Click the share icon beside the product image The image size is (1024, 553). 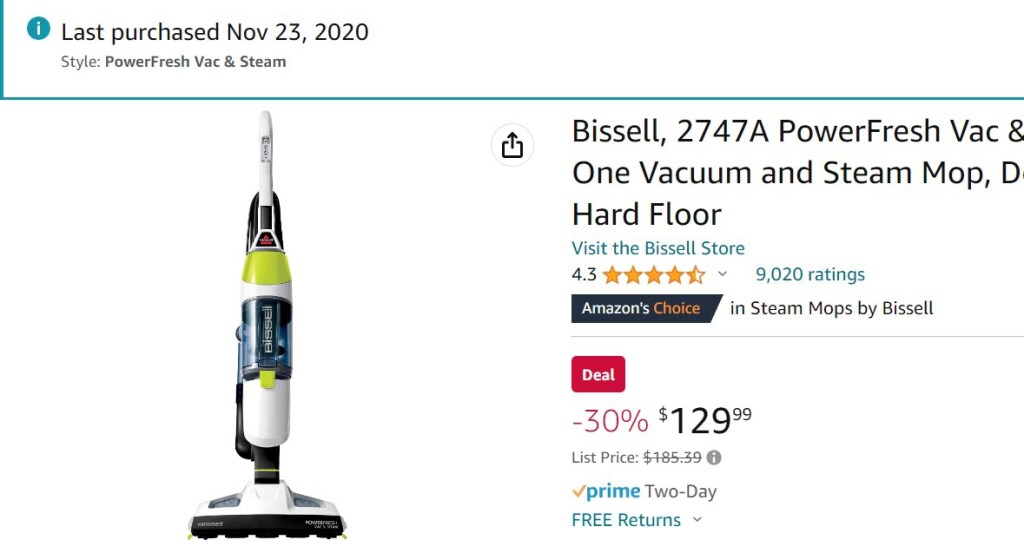point(512,146)
